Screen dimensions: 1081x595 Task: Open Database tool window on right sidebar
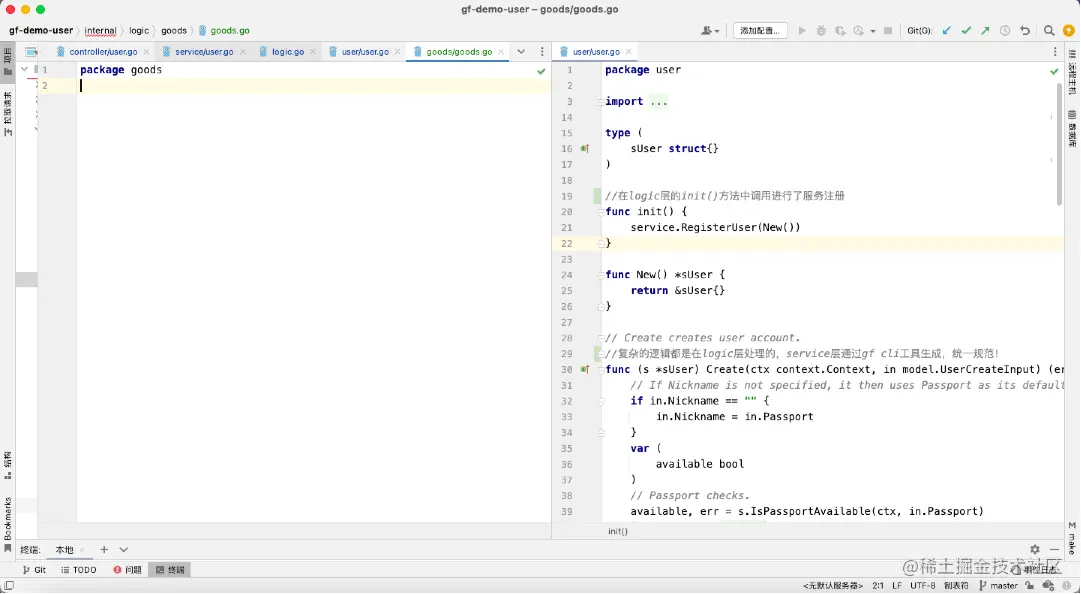click(1072, 129)
